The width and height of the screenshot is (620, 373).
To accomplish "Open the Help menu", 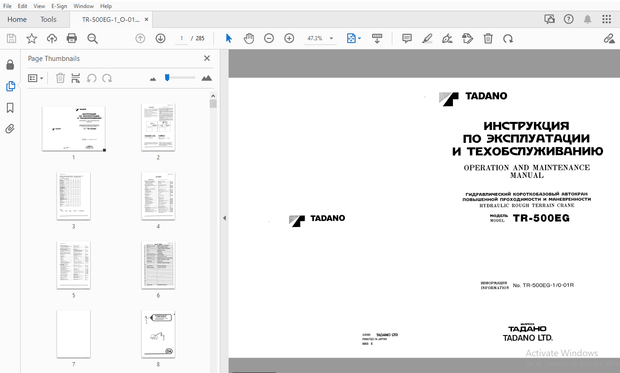I will point(106,6).
